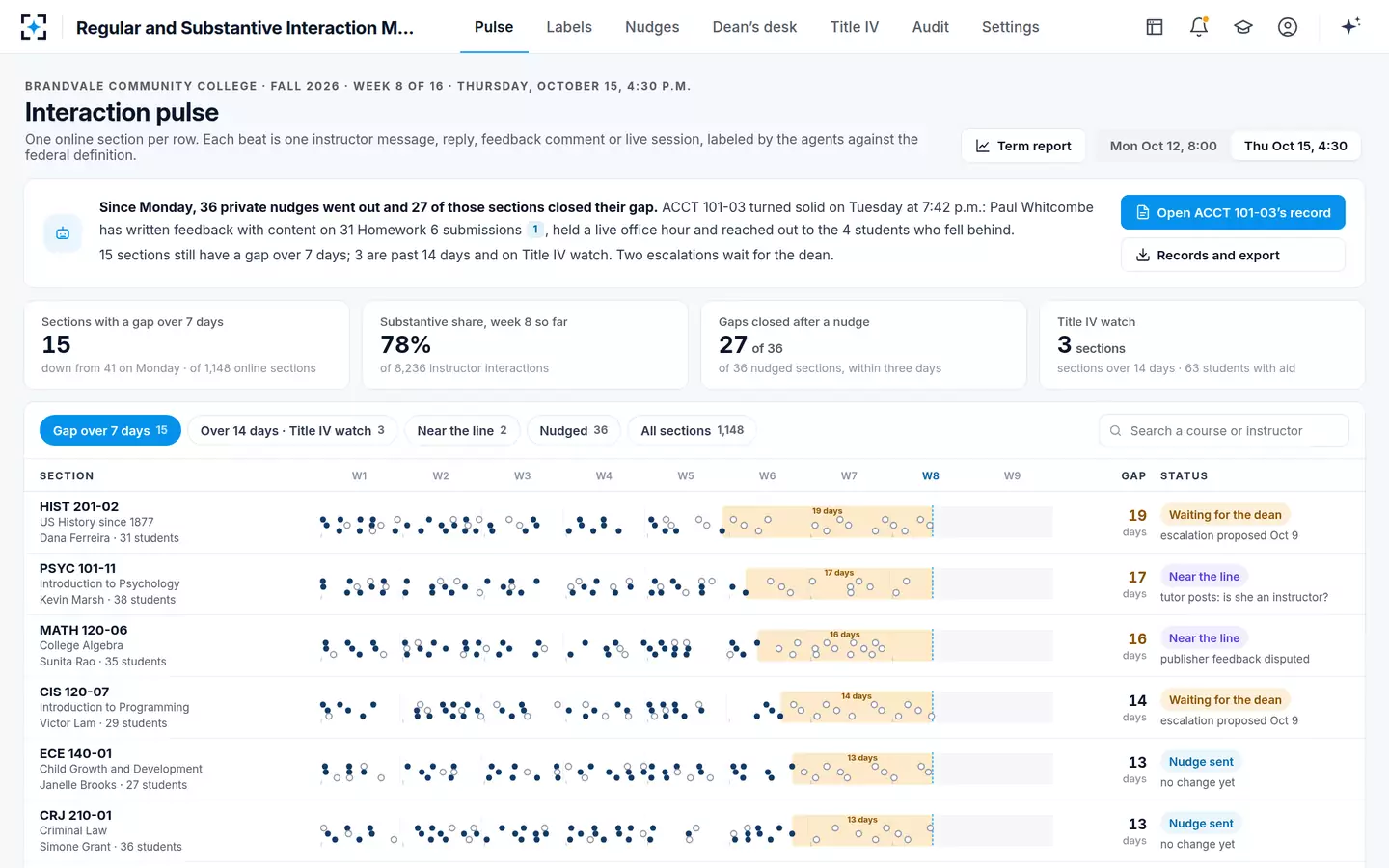Click Waiting for the dean badge on HIST 201-02
Viewport: 1389px width, 868px height.
tap(1225, 514)
